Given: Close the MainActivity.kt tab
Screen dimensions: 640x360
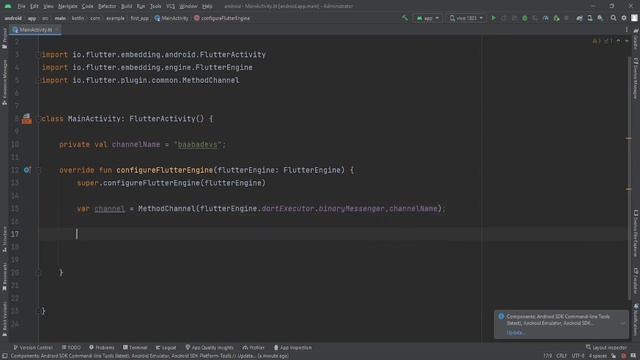Looking at the screenshot, I should click(57, 30).
